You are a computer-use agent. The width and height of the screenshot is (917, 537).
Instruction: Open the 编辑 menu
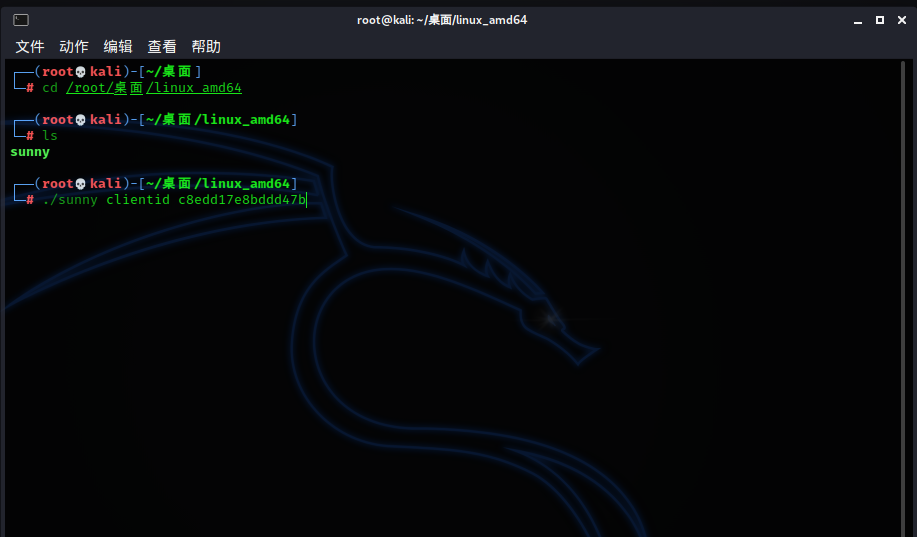[118, 47]
